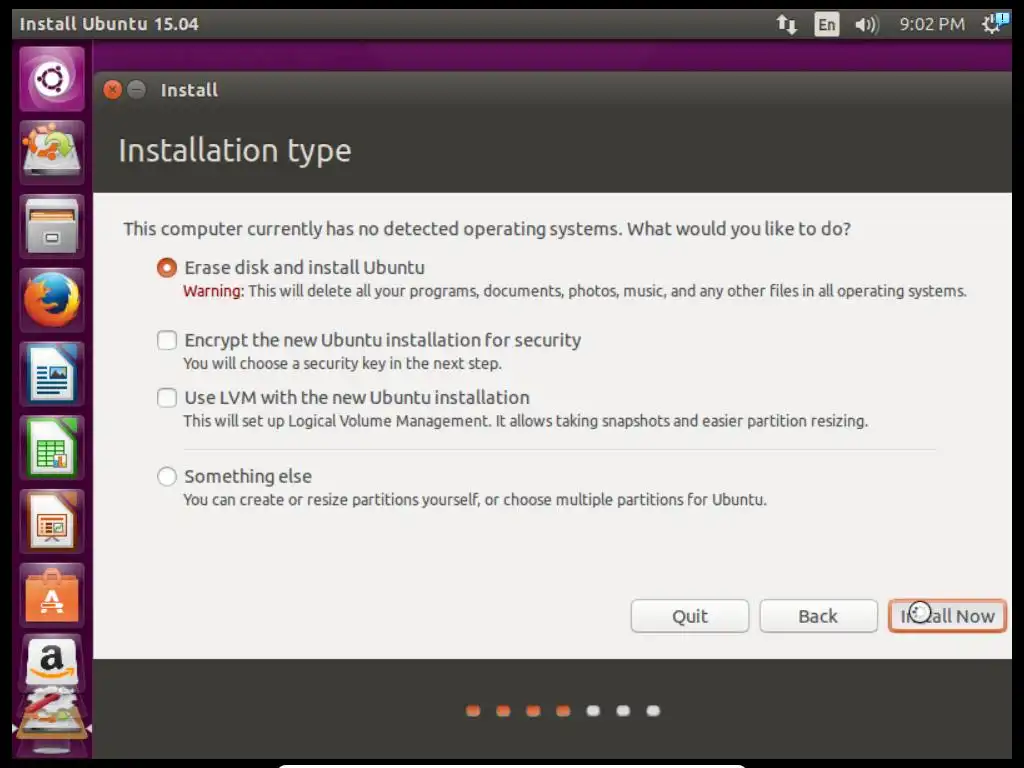Minimize the Install window
Screen dimensions: 1024x768
tap(136, 89)
